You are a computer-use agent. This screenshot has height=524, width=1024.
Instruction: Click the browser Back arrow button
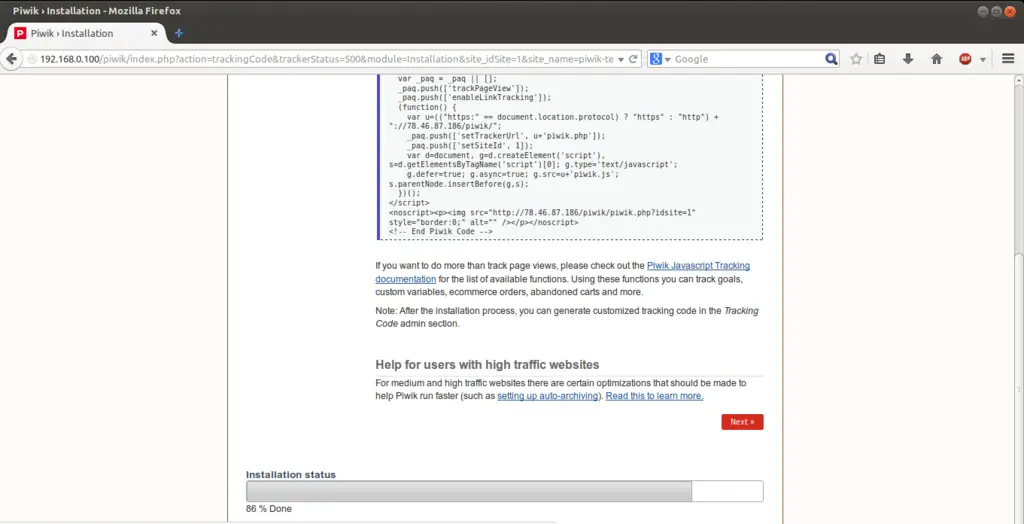coord(11,59)
